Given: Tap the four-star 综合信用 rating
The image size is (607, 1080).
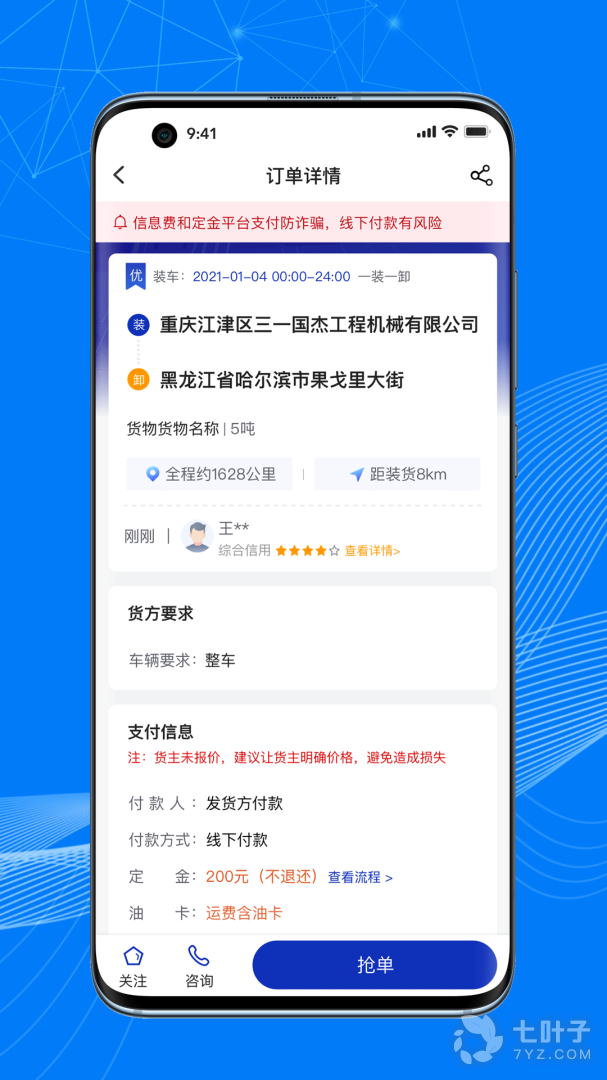Looking at the screenshot, I should coord(307,550).
